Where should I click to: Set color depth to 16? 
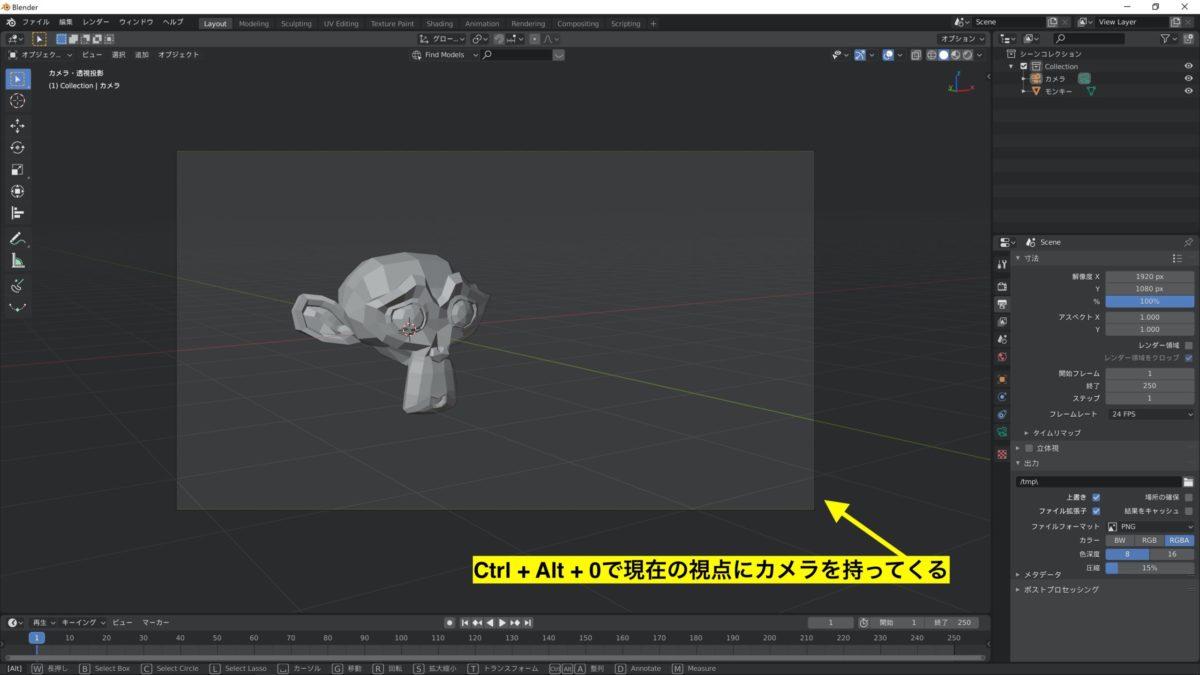click(x=1172, y=554)
